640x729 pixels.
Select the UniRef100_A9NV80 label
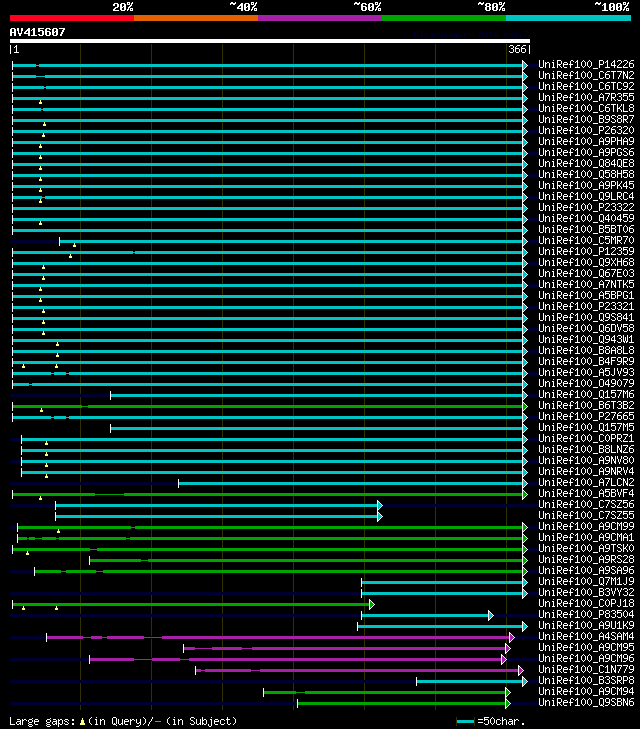click(586, 461)
